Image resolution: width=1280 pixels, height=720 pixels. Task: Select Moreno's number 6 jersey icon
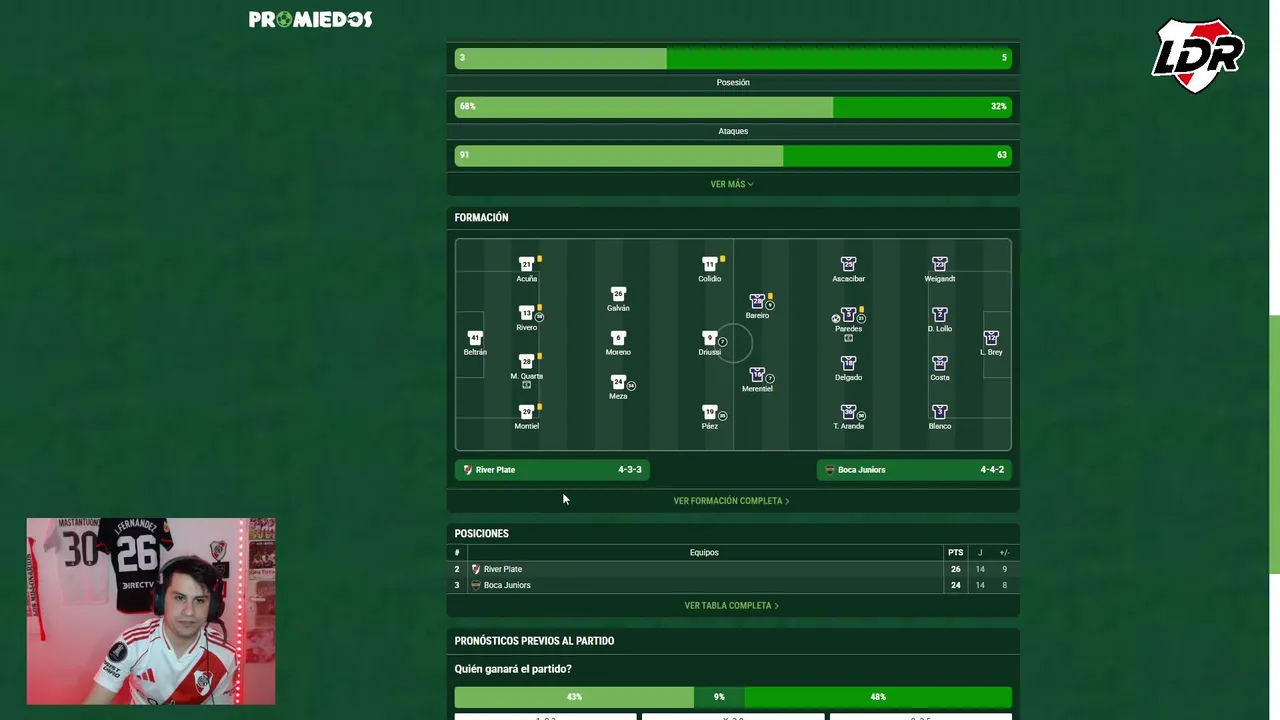pyautogui.click(x=618, y=338)
